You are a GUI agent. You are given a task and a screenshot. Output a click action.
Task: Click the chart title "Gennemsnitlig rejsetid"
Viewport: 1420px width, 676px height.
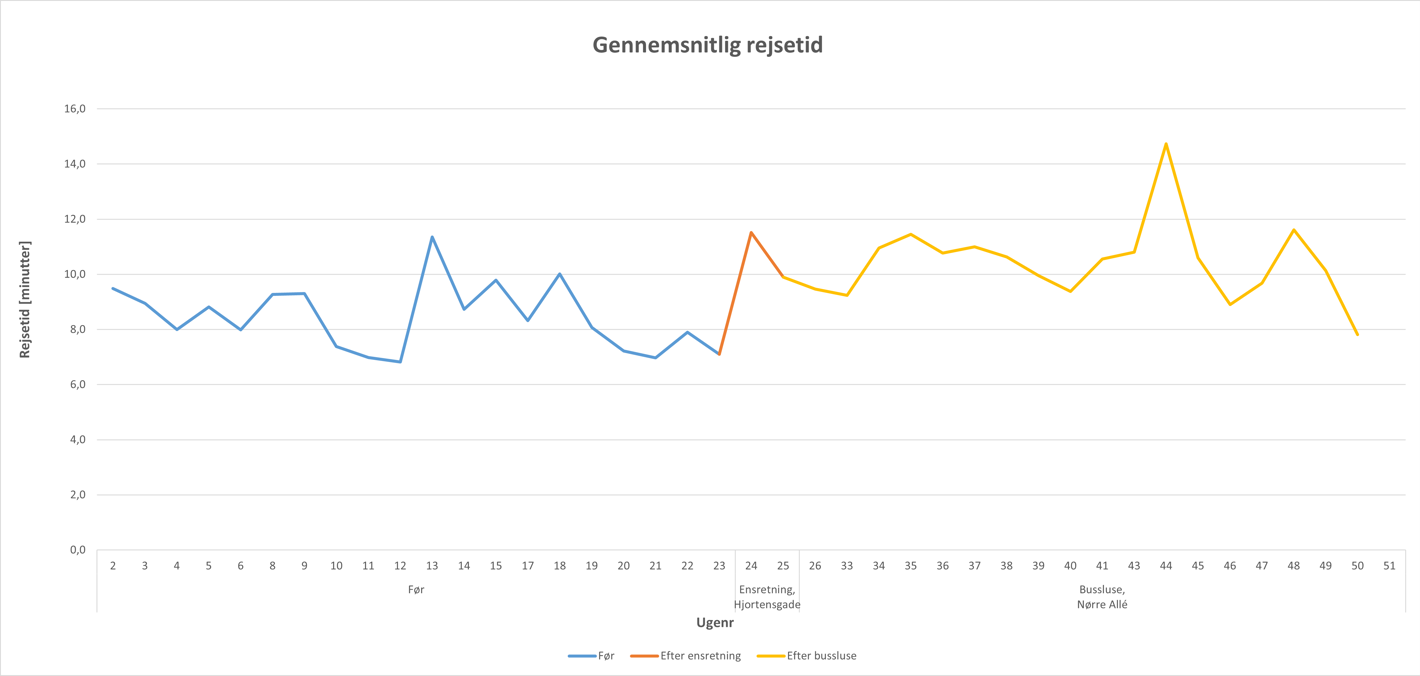coord(707,45)
